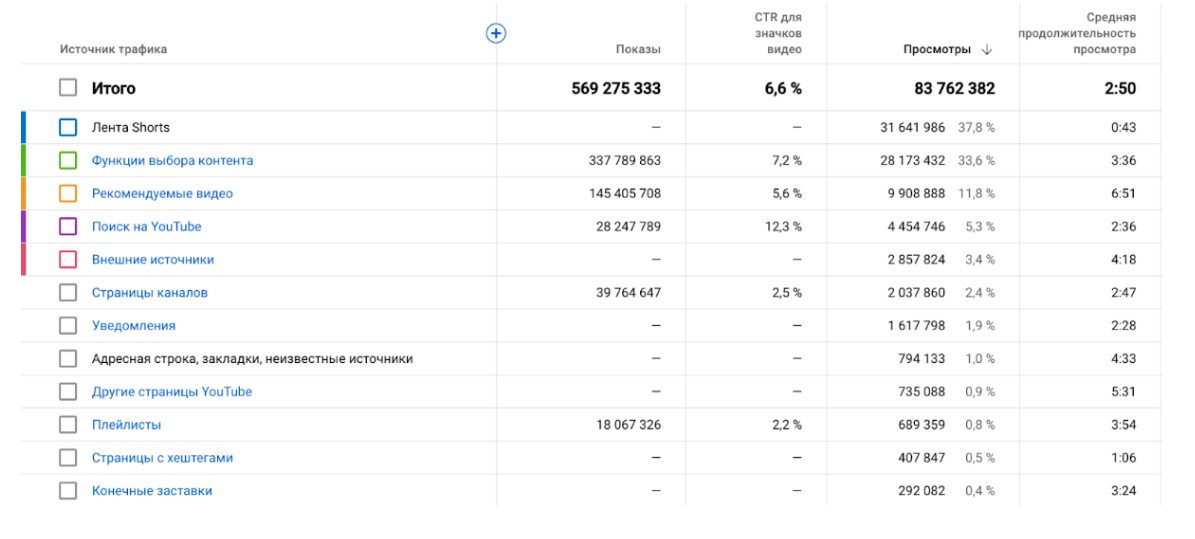
Task: Click the average duration 5:31
Action: pos(1123,392)
